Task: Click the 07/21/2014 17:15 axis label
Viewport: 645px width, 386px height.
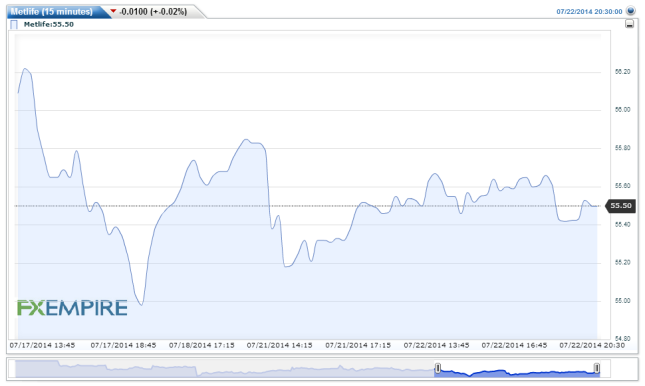Action: coord(358,345)
